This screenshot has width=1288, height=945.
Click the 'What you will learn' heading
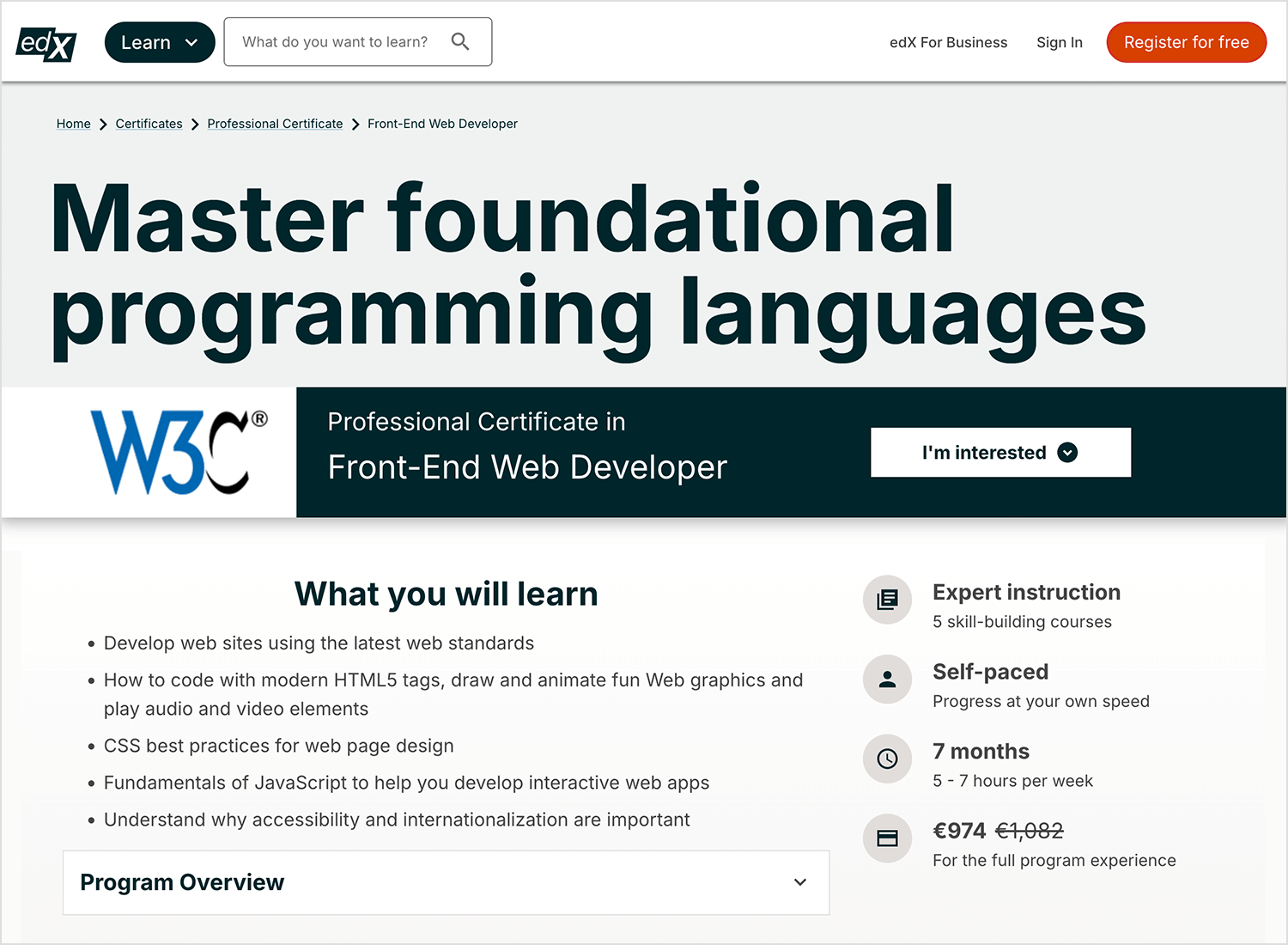[446, 594]
